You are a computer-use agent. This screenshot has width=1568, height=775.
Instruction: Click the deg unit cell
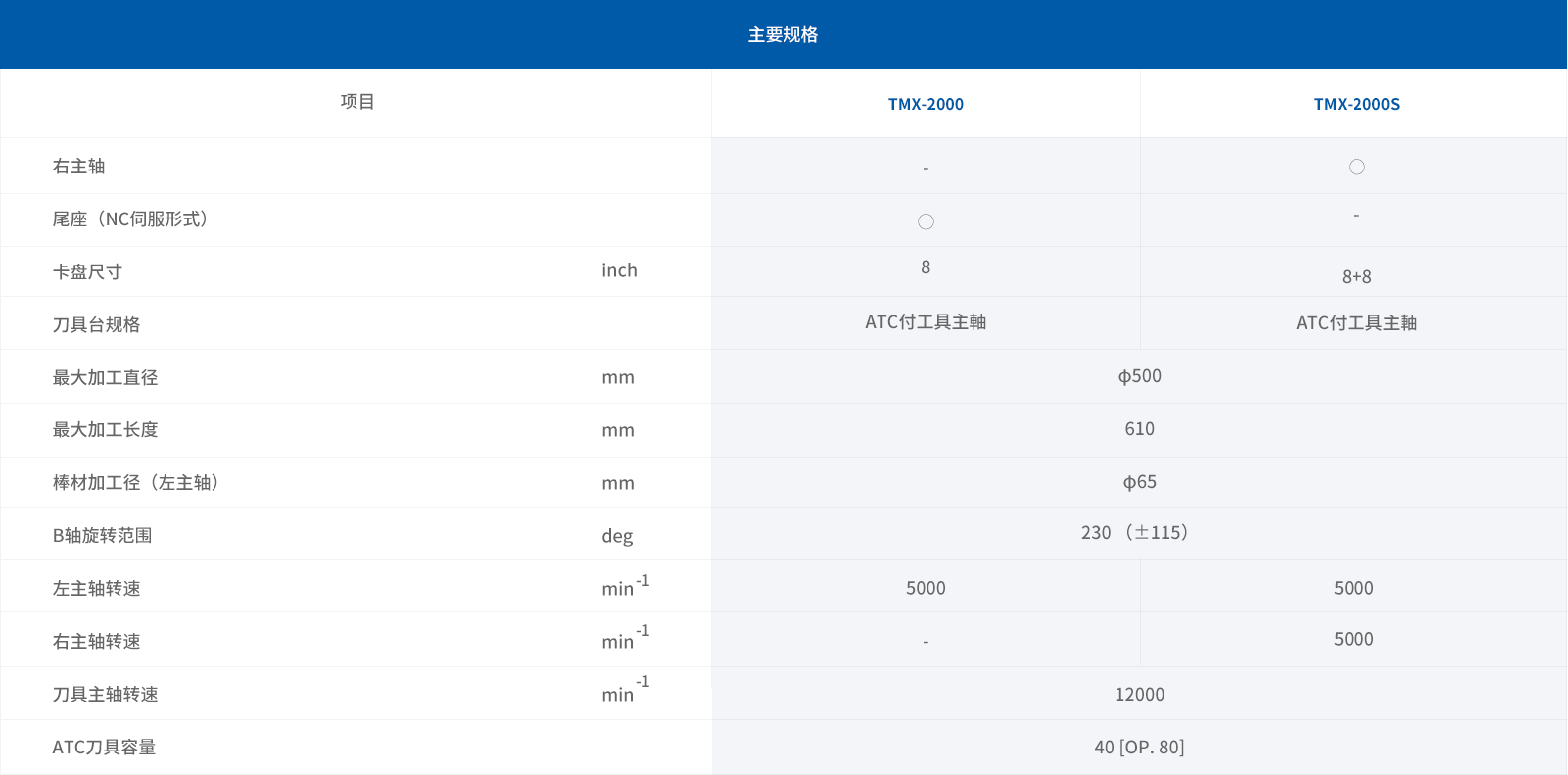(617, 536)
